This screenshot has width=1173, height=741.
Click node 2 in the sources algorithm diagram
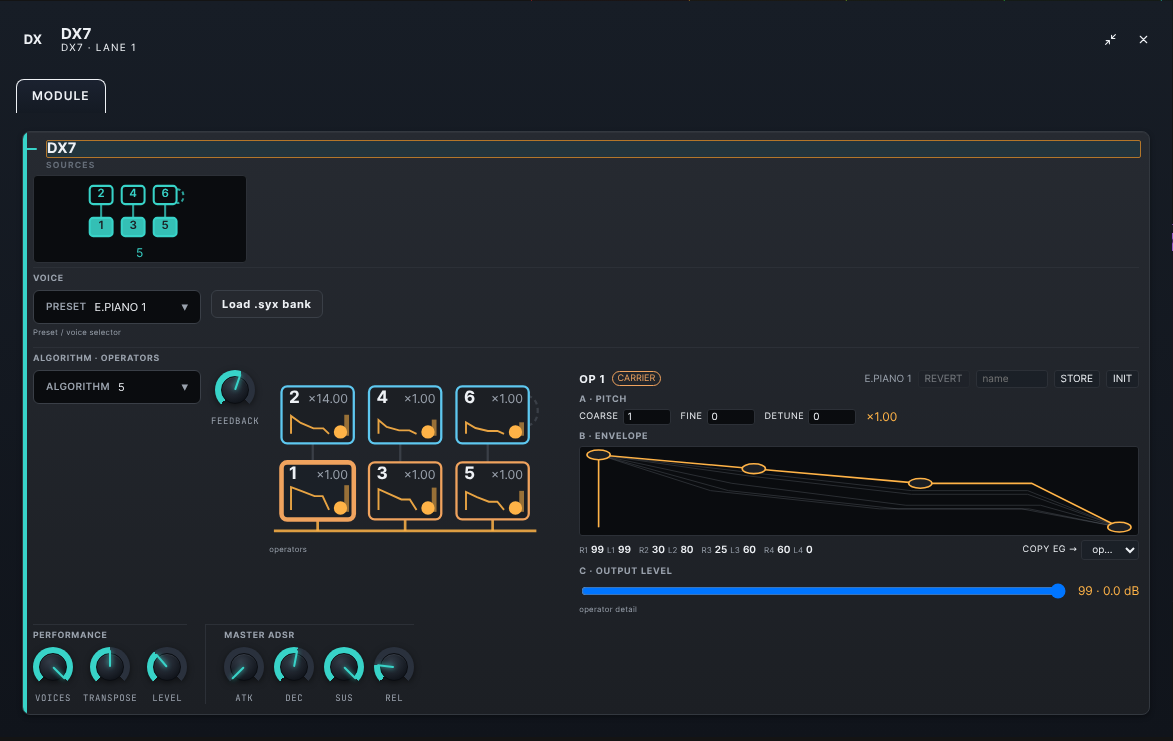[101, 194]
